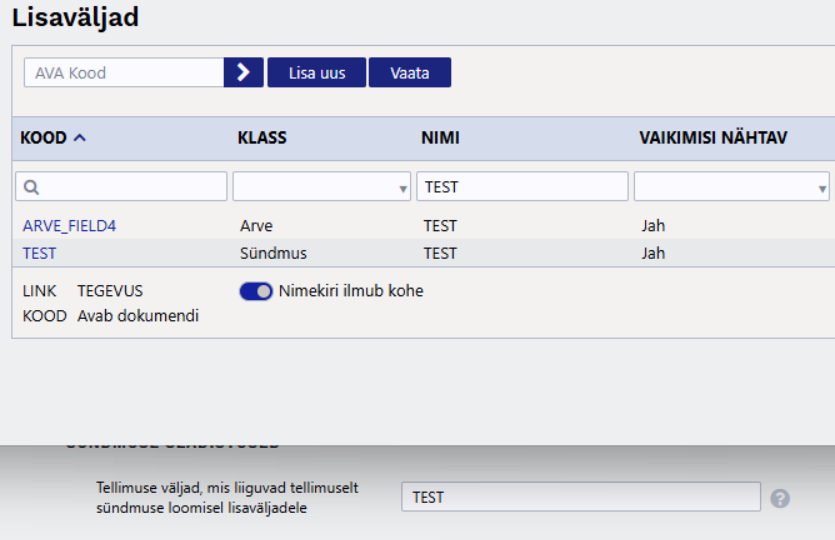The width and height of the screenshot is (835, 540).
Task: Click the NIMI filter field containing TEST
Action: pos(522,187)
